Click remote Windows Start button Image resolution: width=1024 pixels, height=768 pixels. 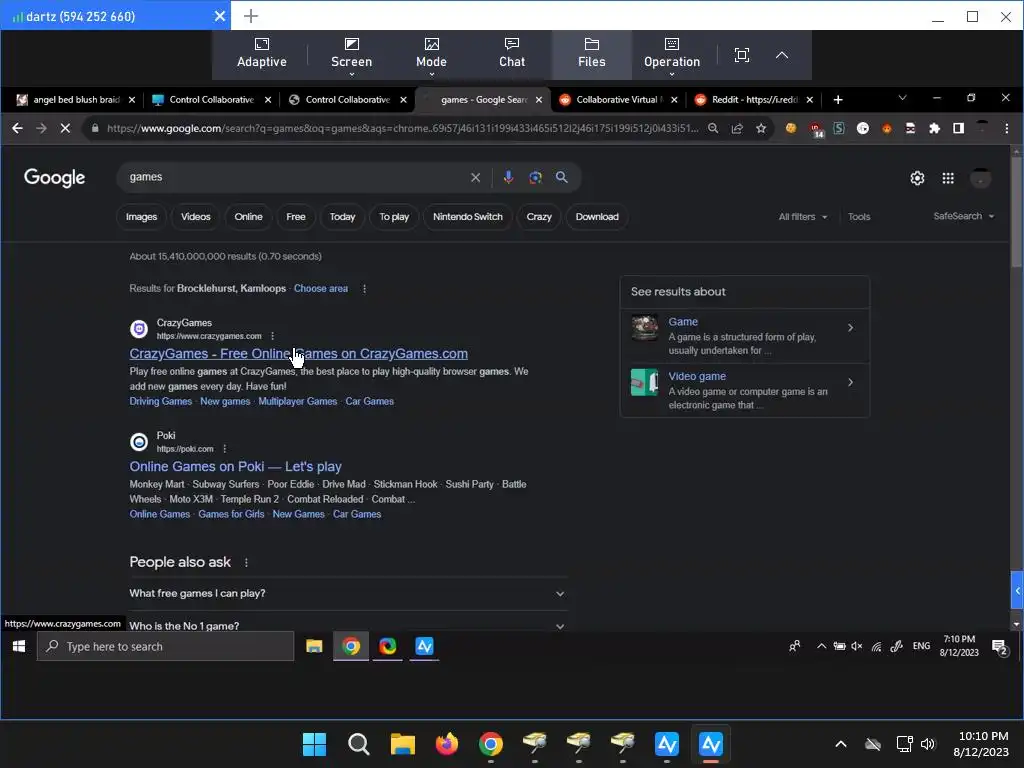(19, 646)
